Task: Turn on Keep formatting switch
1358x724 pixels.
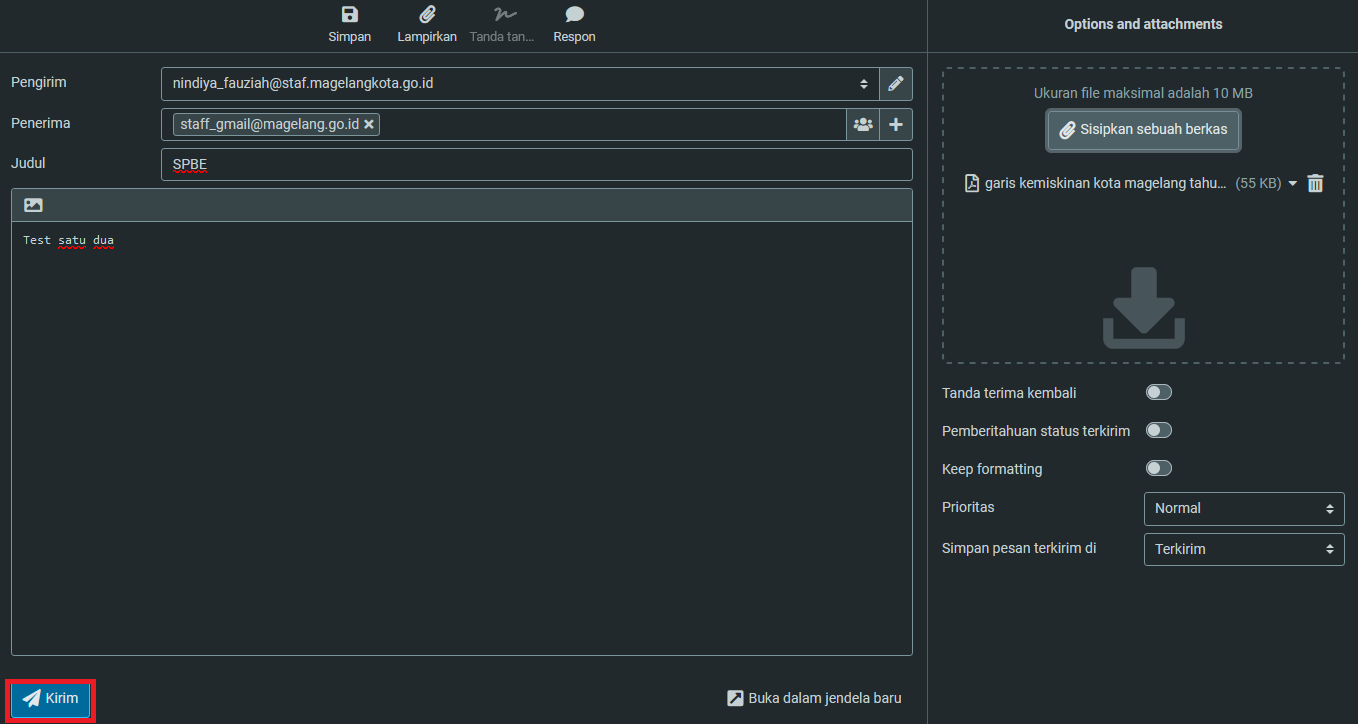Action: click(x=1158, y=468)
